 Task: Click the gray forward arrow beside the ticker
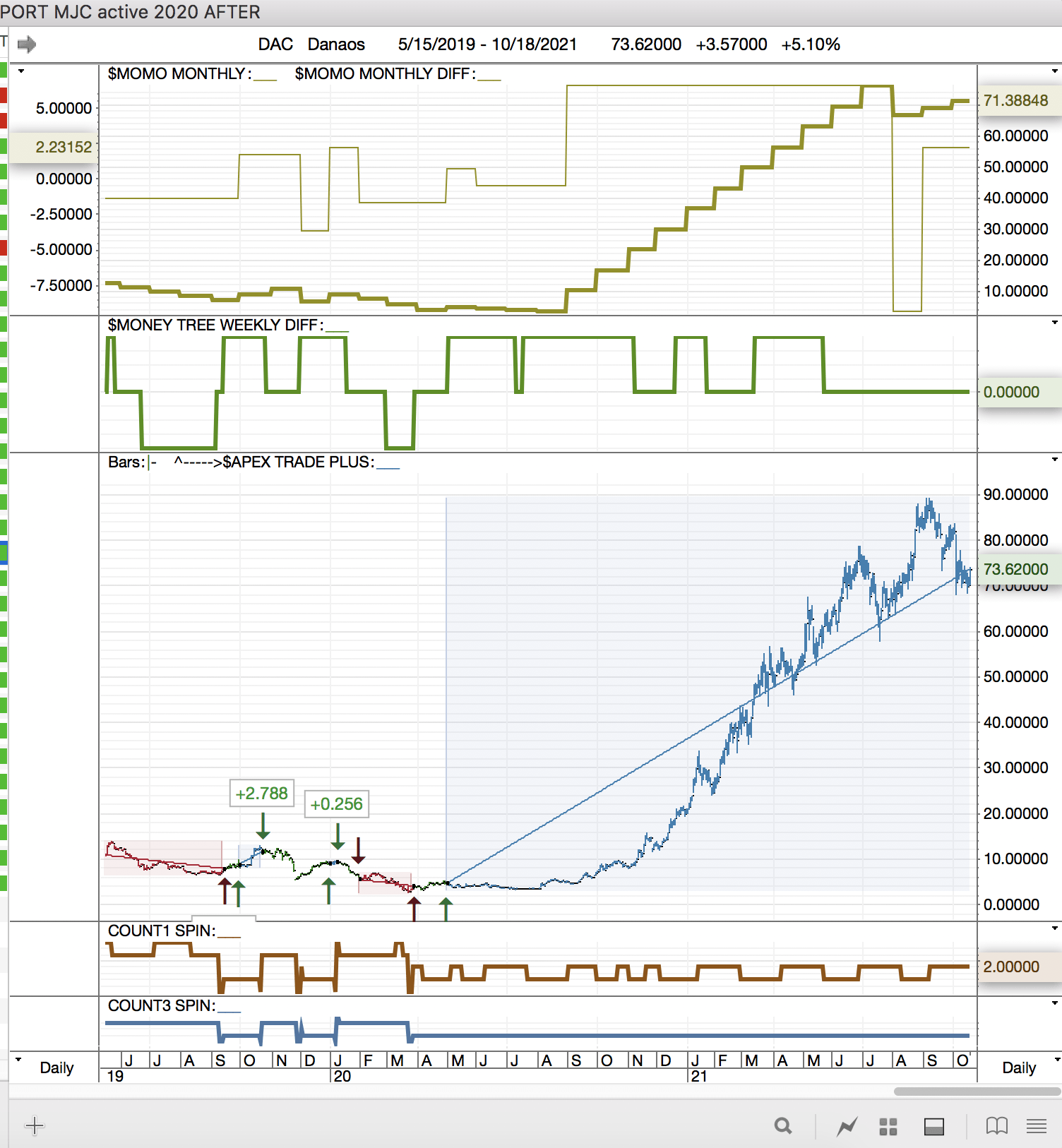[26, 44]
